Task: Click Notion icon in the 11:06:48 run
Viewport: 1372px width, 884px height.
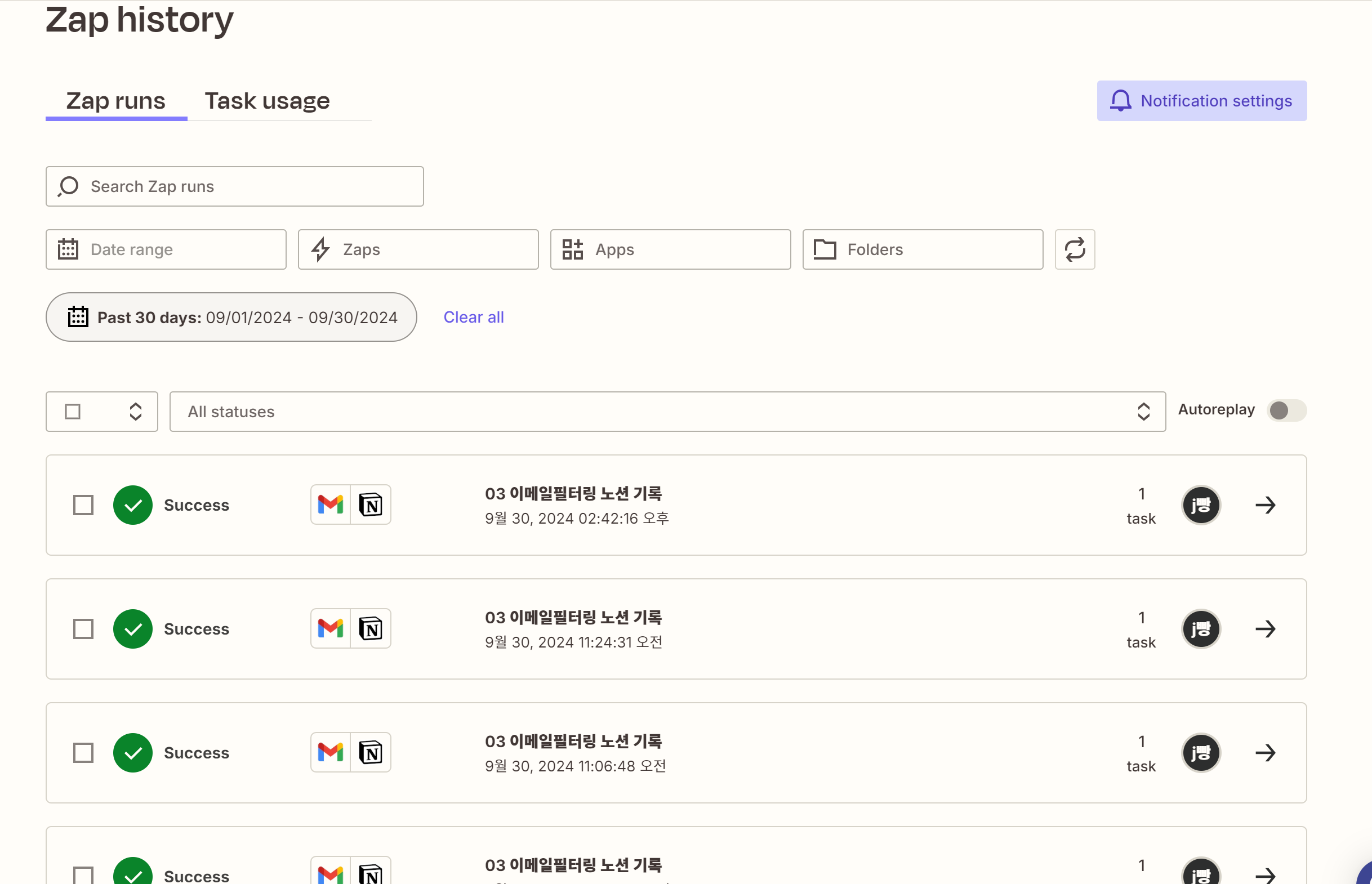Action: 370,752
